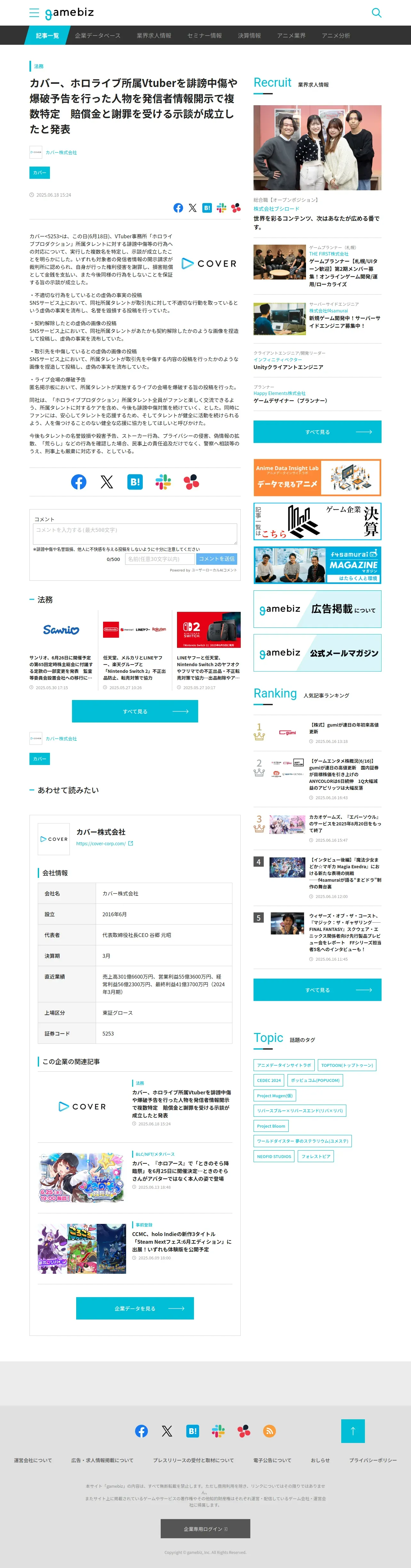The width and height of the screenshot is (411, 1568).
Task: Click the search magnifier icon in header
Action: (376, 13)
